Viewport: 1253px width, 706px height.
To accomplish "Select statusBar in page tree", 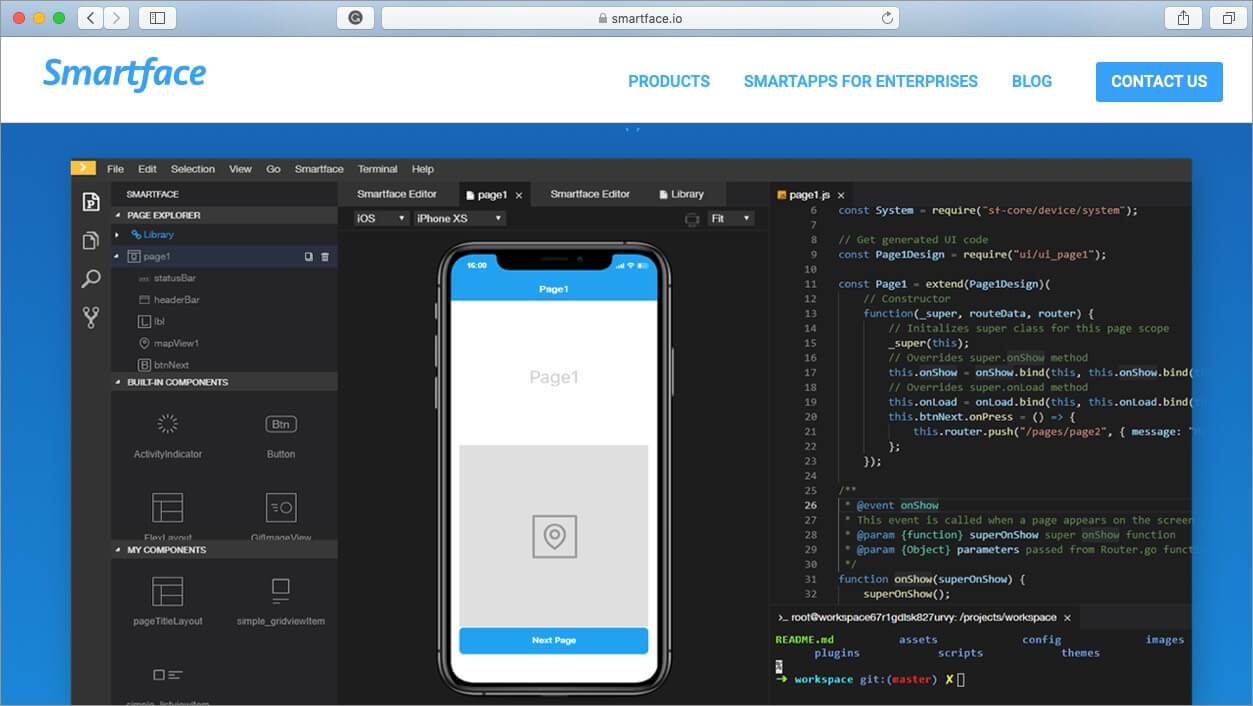I will click(x=173, y=278).
